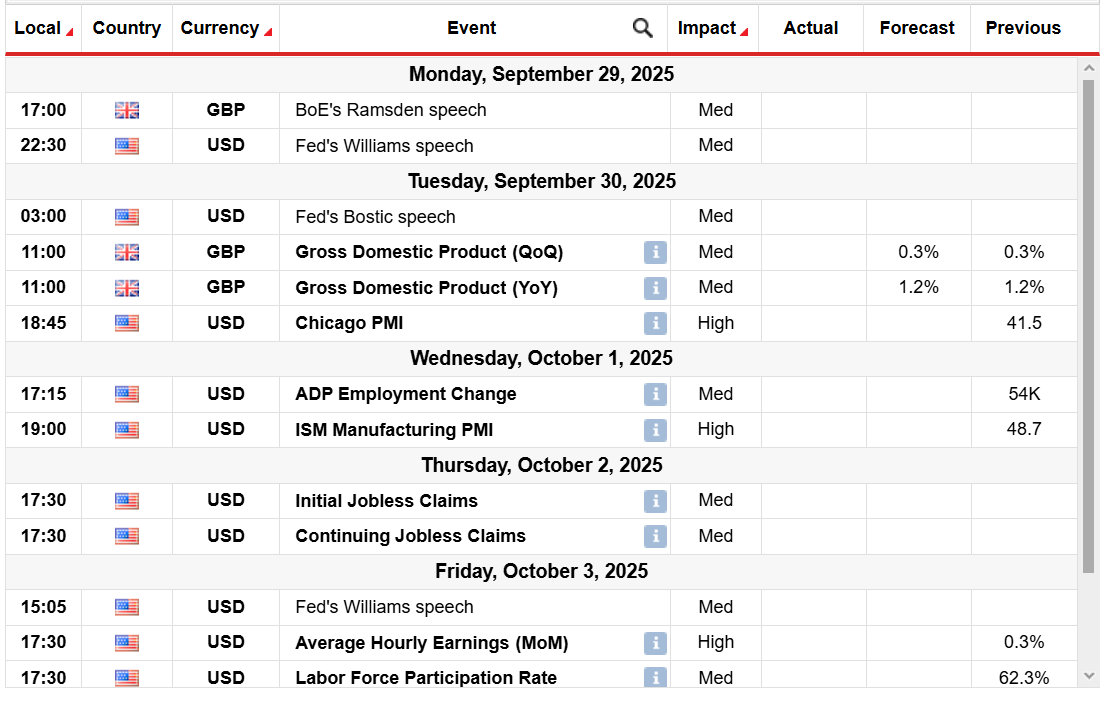Click the Actual column header

[810, 28]
